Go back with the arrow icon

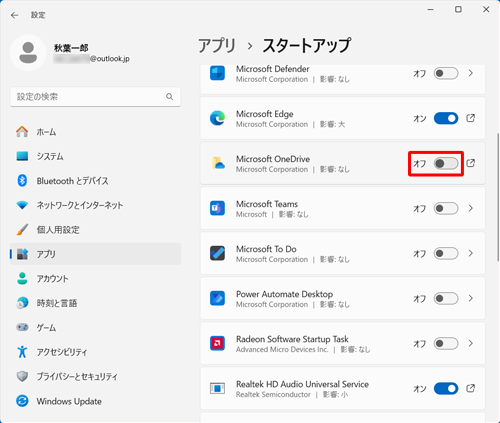tap(14, 15)
